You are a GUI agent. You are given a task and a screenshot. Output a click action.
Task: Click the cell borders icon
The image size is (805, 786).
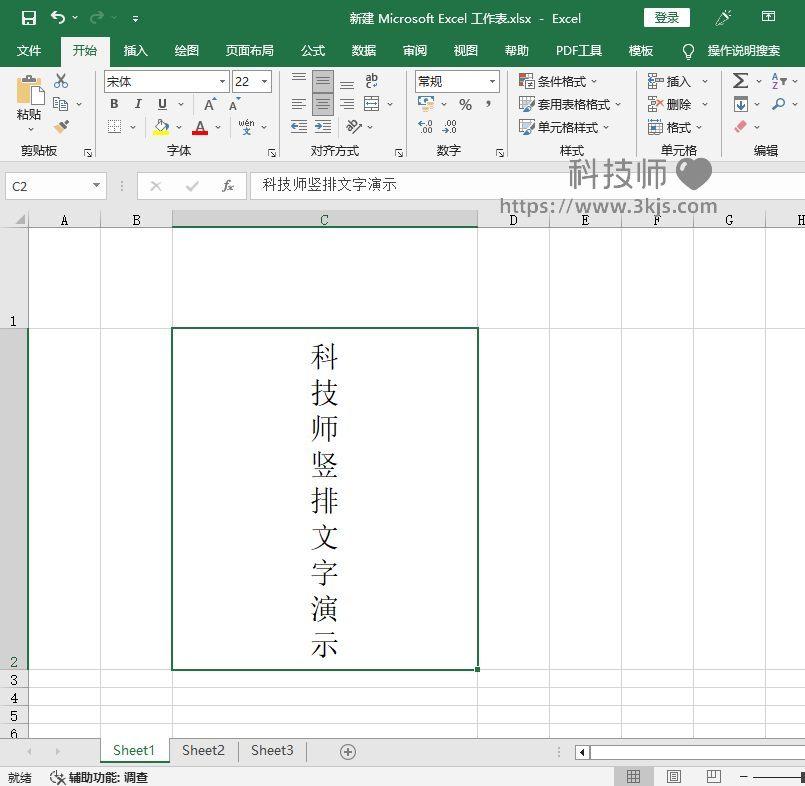114,126
